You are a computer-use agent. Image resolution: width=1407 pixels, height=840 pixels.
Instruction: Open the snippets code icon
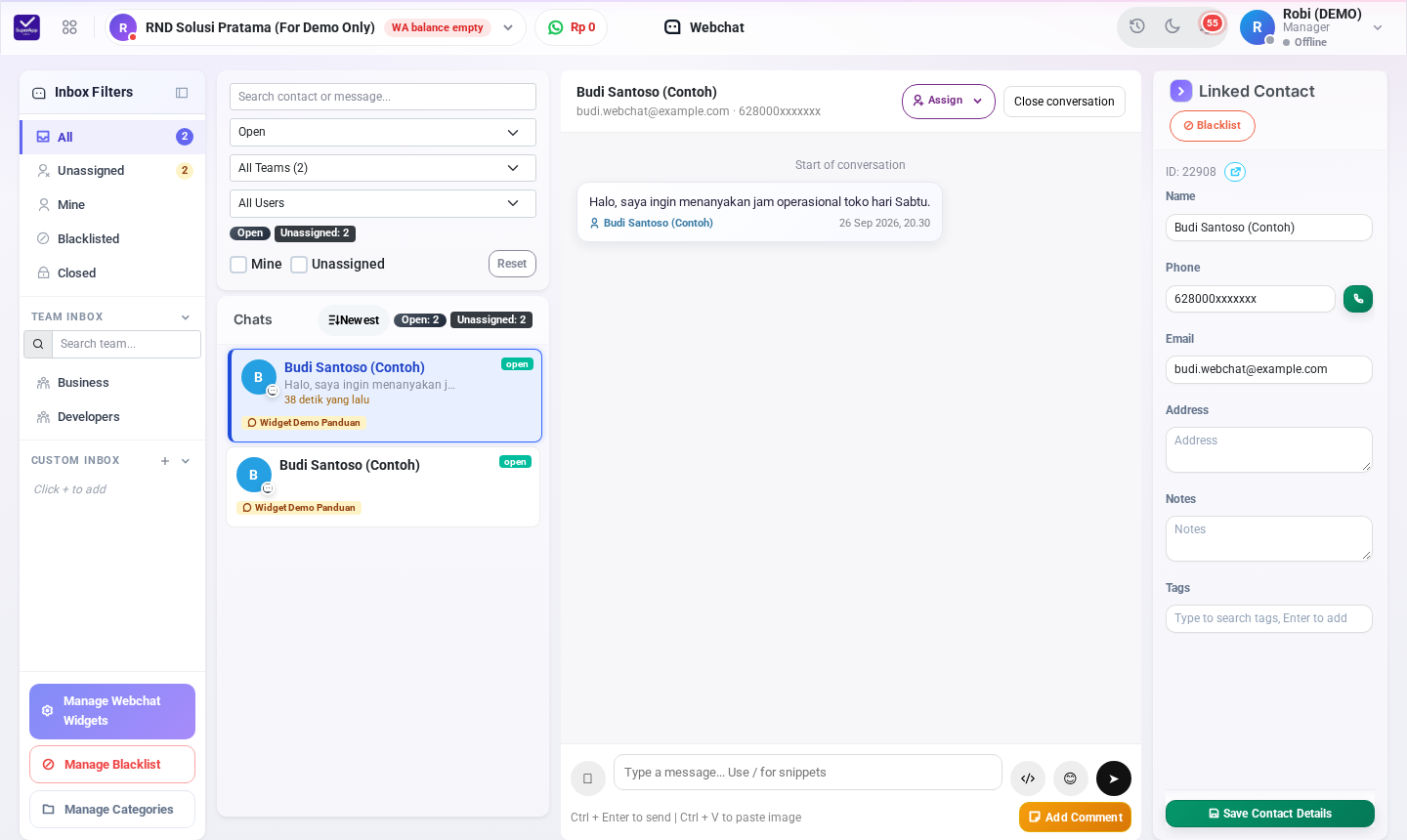click(x=1028, y=778)
